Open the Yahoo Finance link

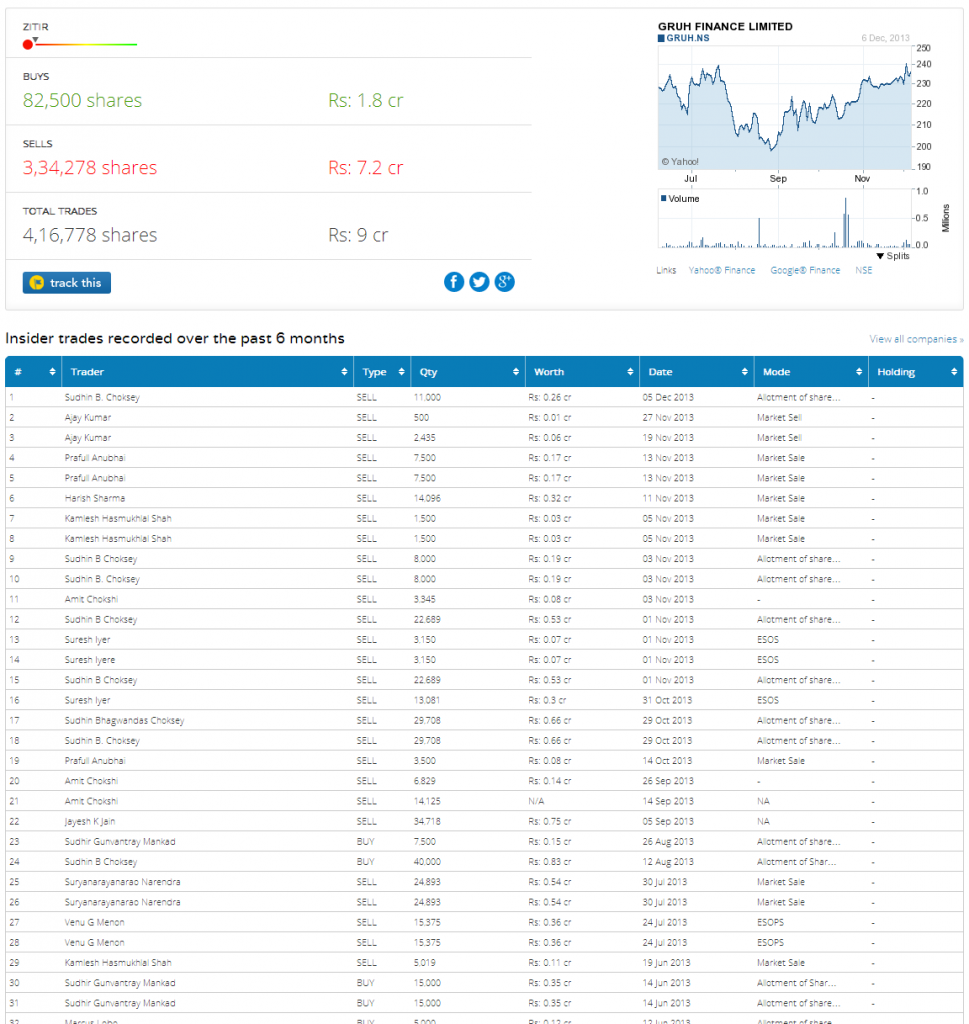point(722,270)
